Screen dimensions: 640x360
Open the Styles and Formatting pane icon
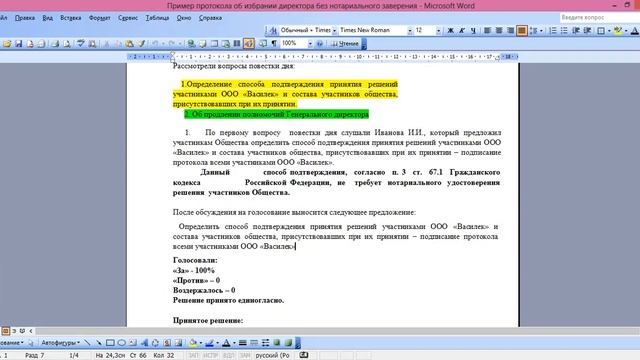coord(273,31)
